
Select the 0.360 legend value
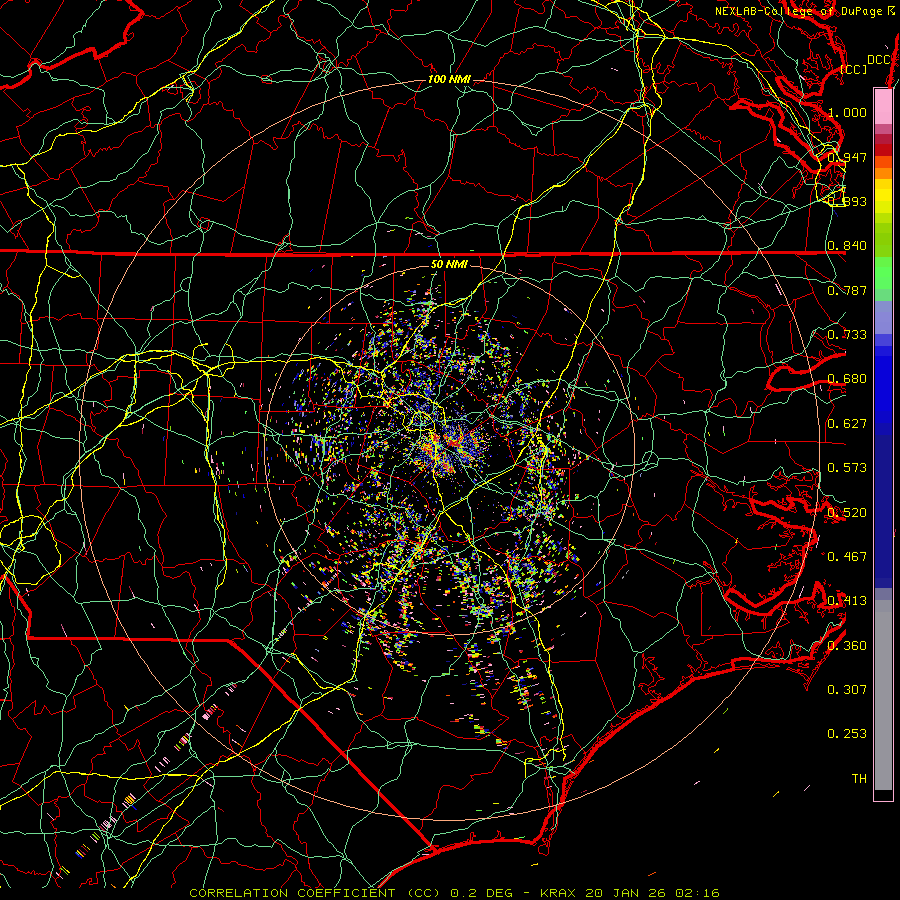click(x=847, y=645)
